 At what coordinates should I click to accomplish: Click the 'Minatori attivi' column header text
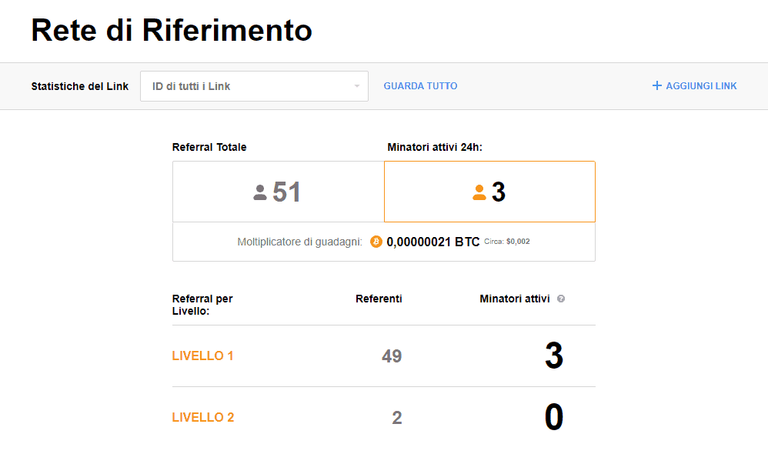[514, 299]
